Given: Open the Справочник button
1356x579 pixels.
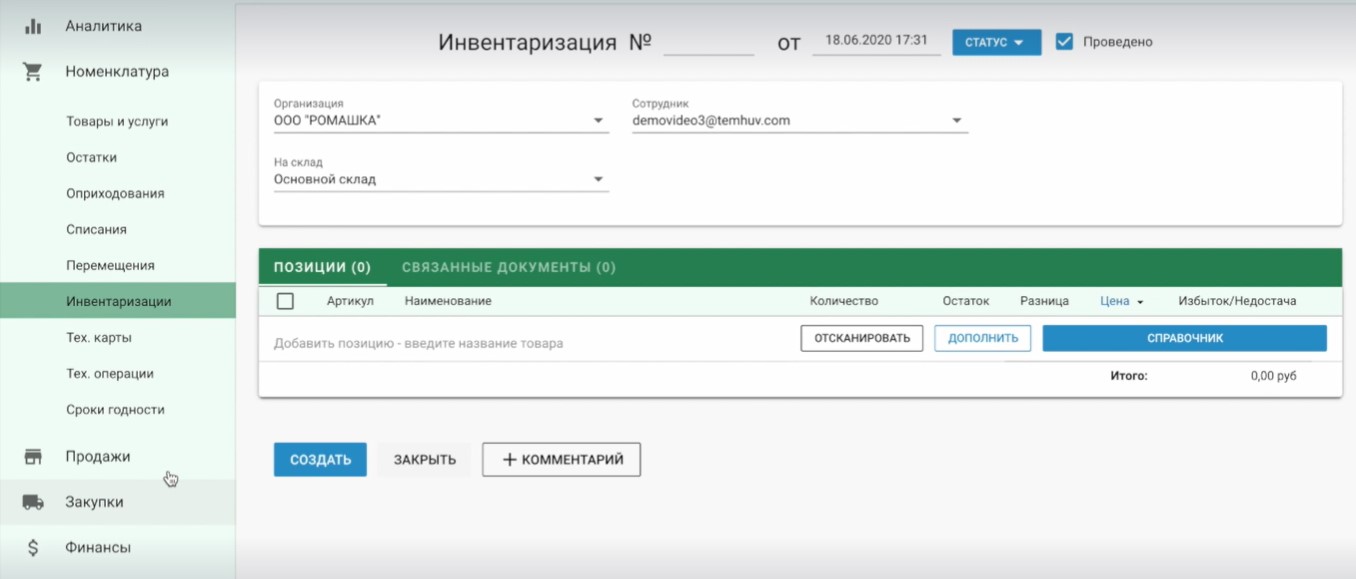Looking at the screenshot, I should pos(1185,338).
